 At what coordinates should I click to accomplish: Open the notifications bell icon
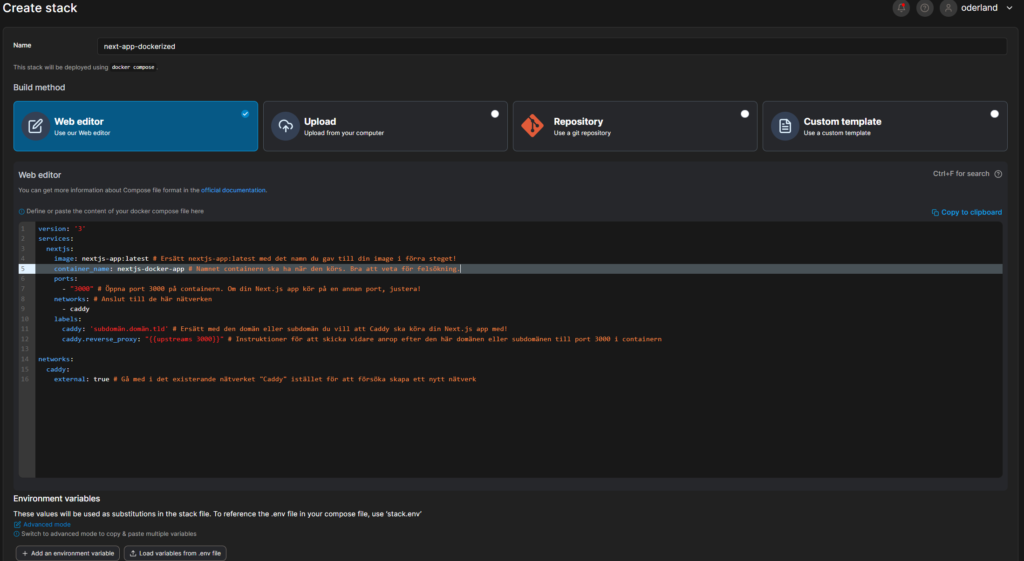coord(901,8)
